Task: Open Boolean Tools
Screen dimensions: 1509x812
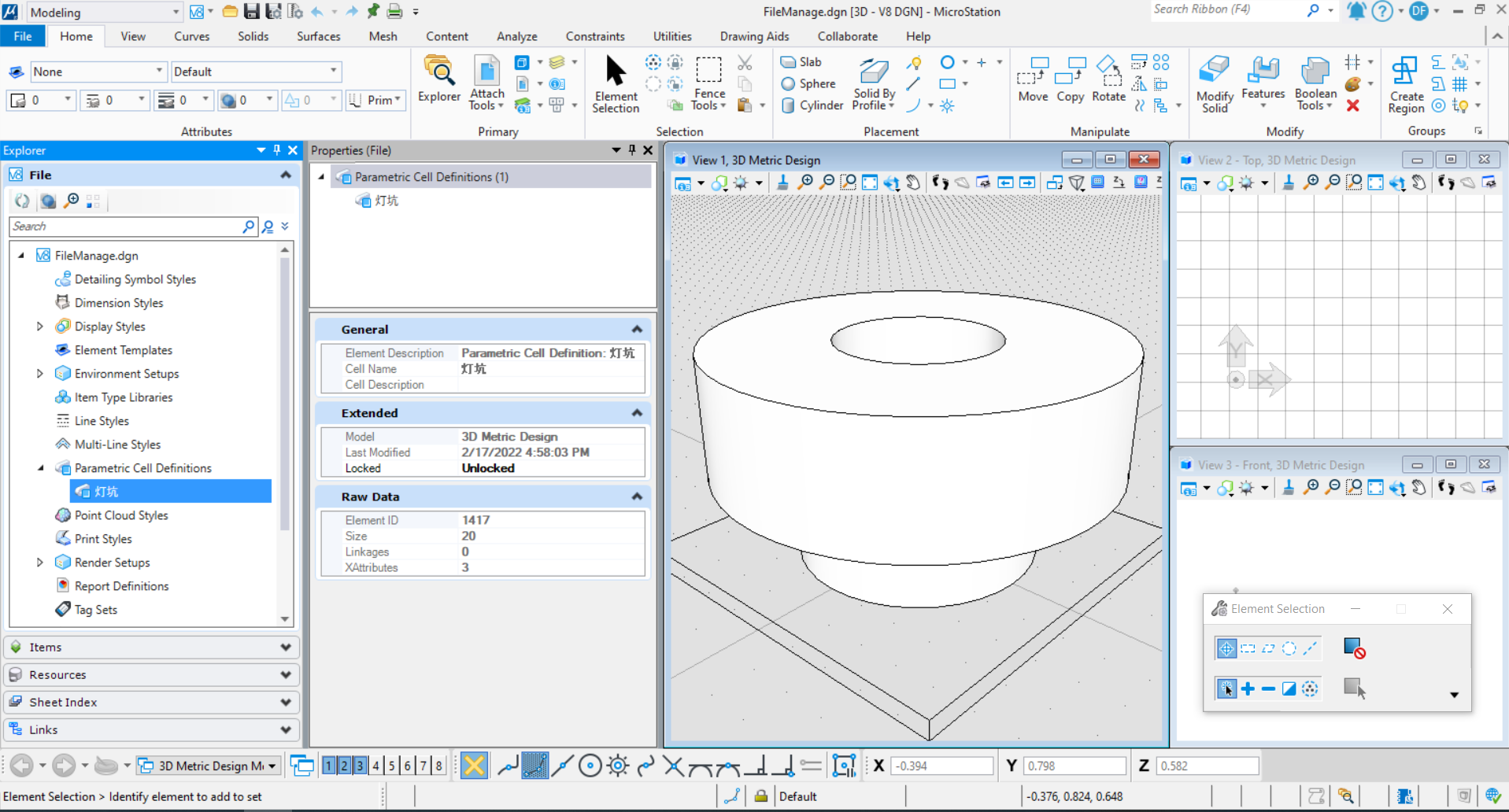Action: [x=1315, y=83]
